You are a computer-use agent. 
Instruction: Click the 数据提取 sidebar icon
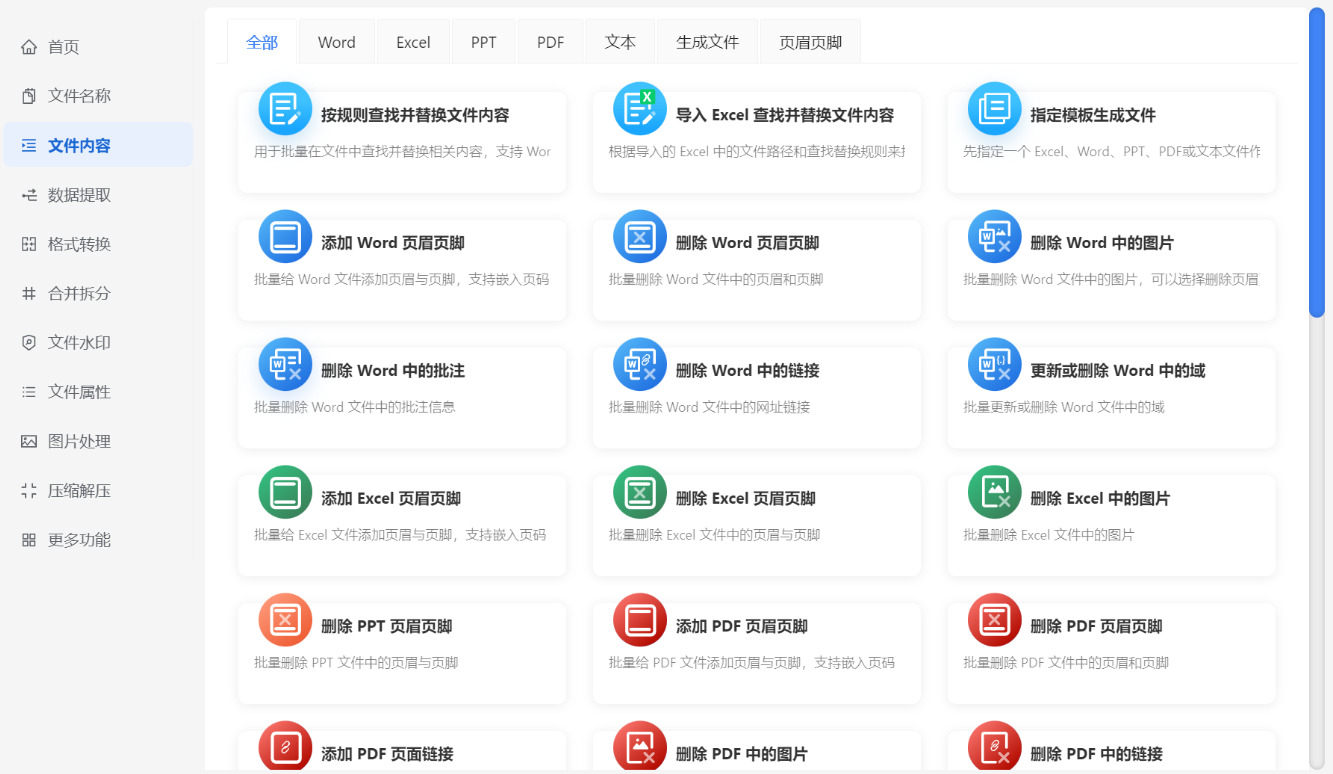point(29,195)
